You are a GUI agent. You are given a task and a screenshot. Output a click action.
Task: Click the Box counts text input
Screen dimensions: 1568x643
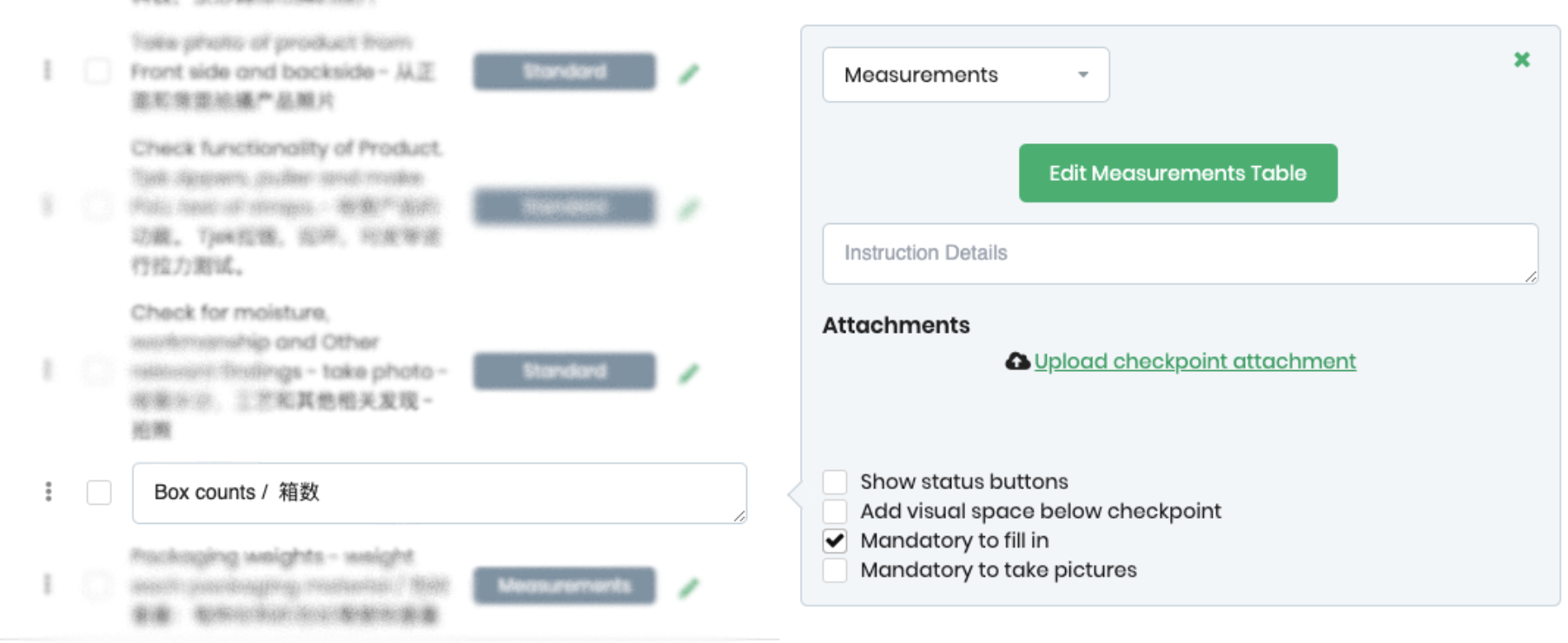click(x=439, y=493)
